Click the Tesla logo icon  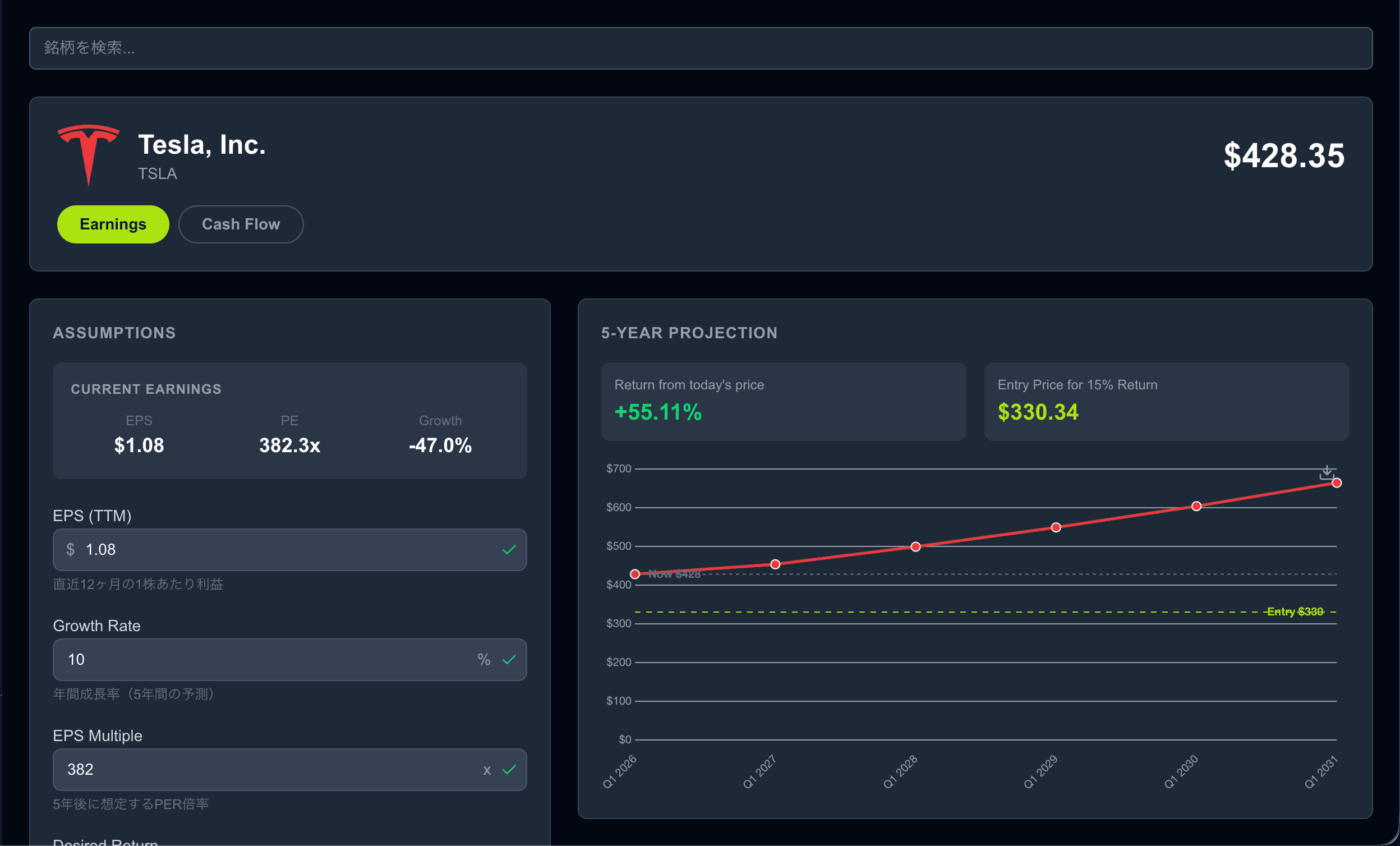(88, 154)
